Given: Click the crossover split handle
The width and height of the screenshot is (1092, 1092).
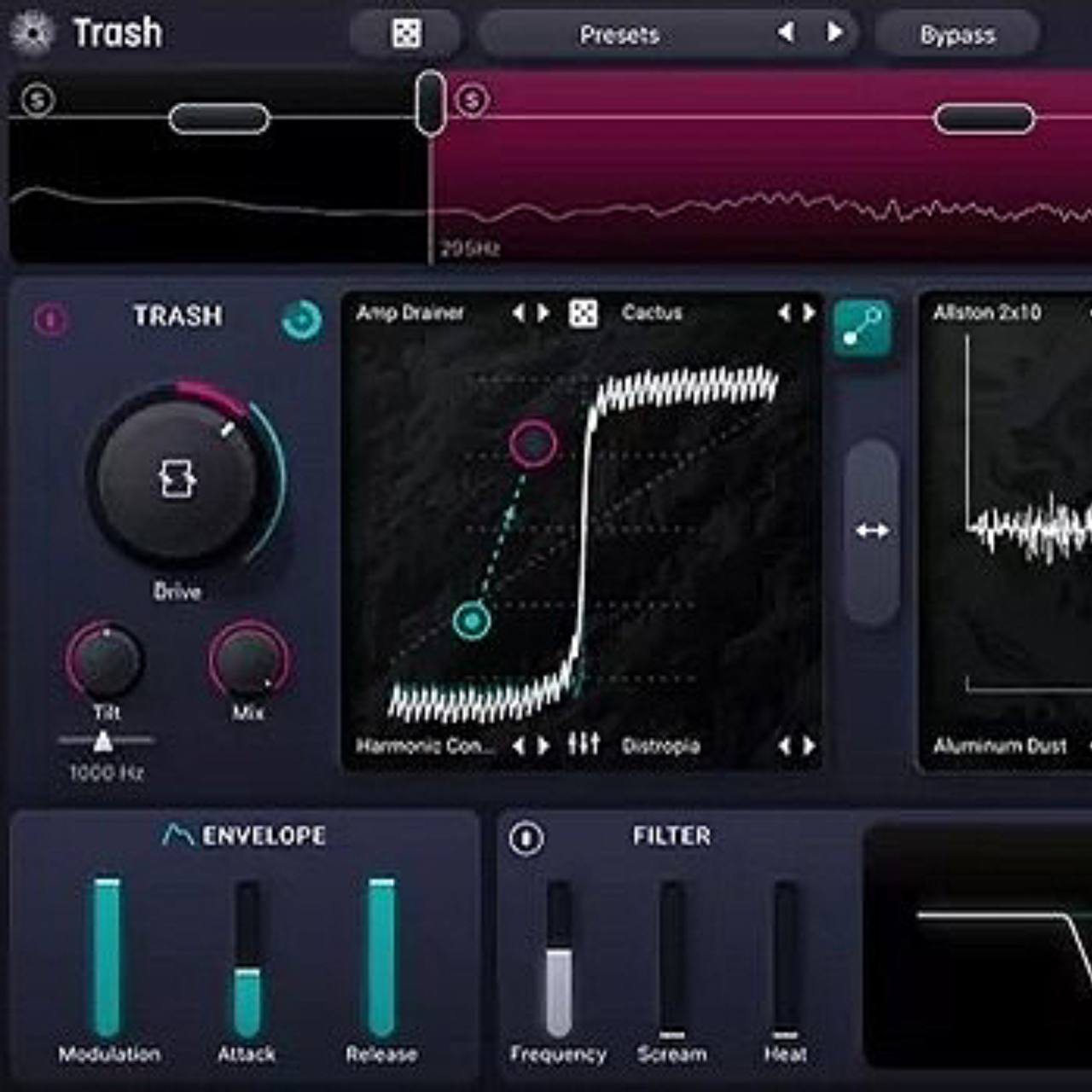Looking at the screenshot, I should [x=431, y=103].
